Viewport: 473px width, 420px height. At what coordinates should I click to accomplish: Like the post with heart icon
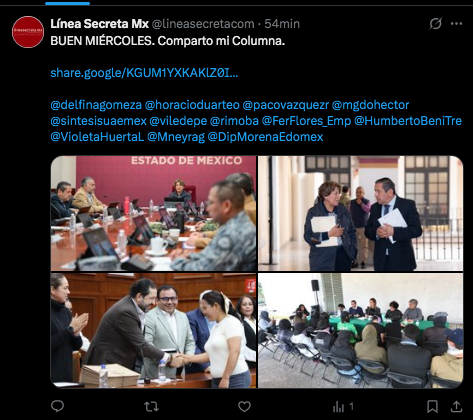244,406
